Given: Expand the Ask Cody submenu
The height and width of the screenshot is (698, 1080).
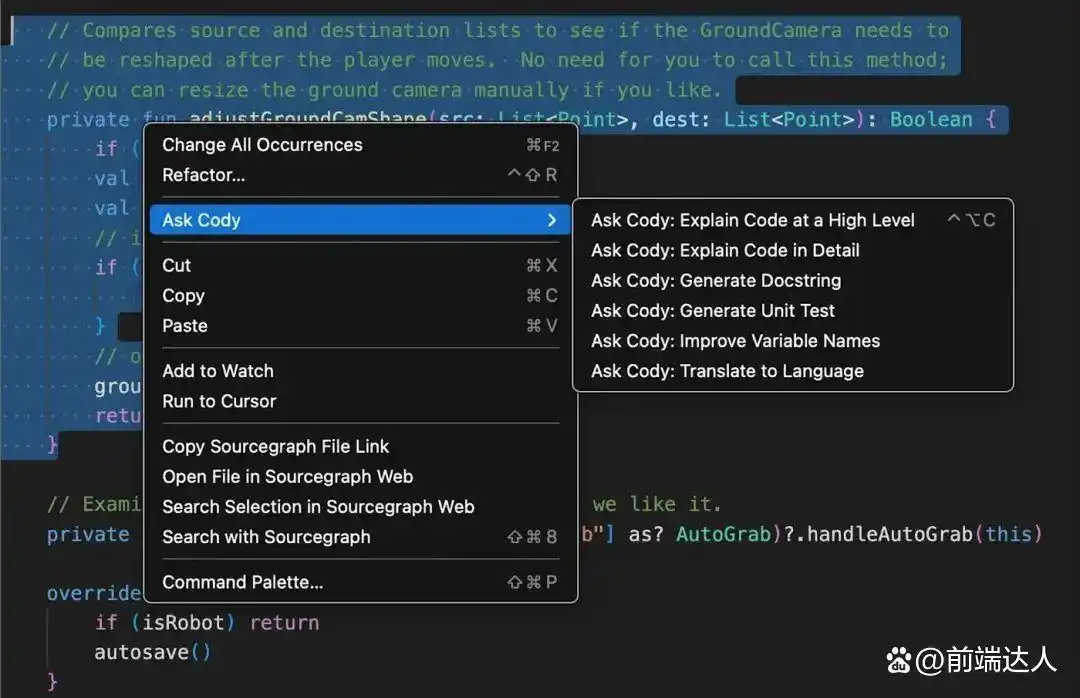Looking at the screenshot, I should coord(202,220).
